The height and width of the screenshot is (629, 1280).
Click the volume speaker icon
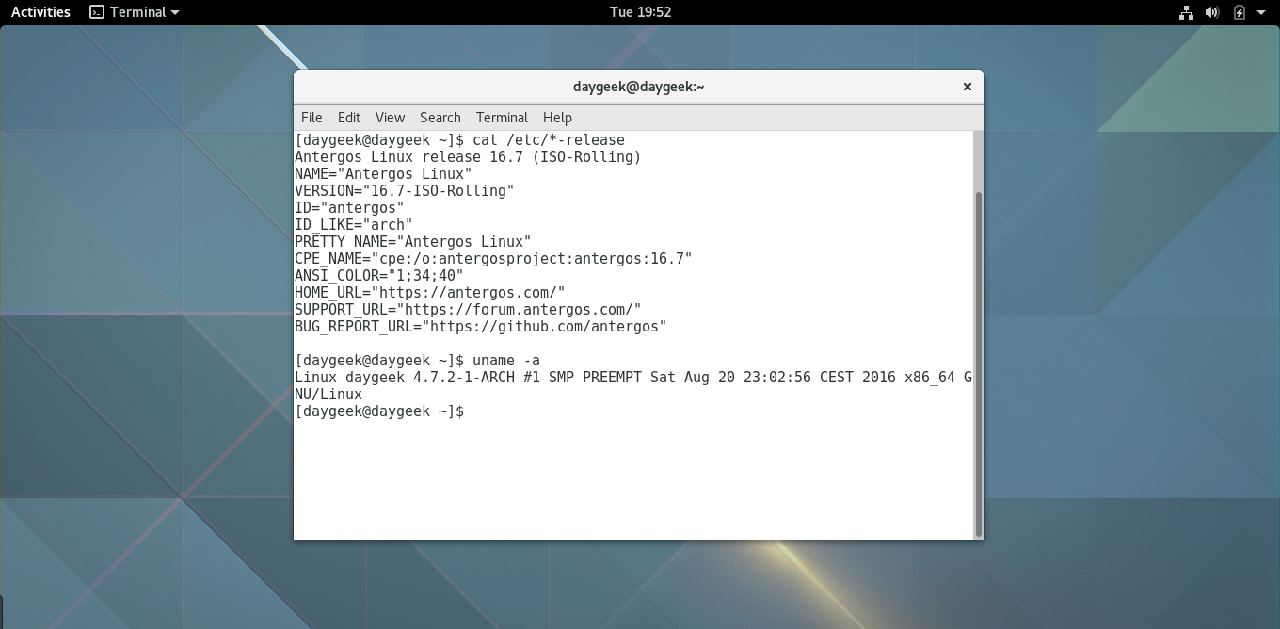tap(1212, 12)
